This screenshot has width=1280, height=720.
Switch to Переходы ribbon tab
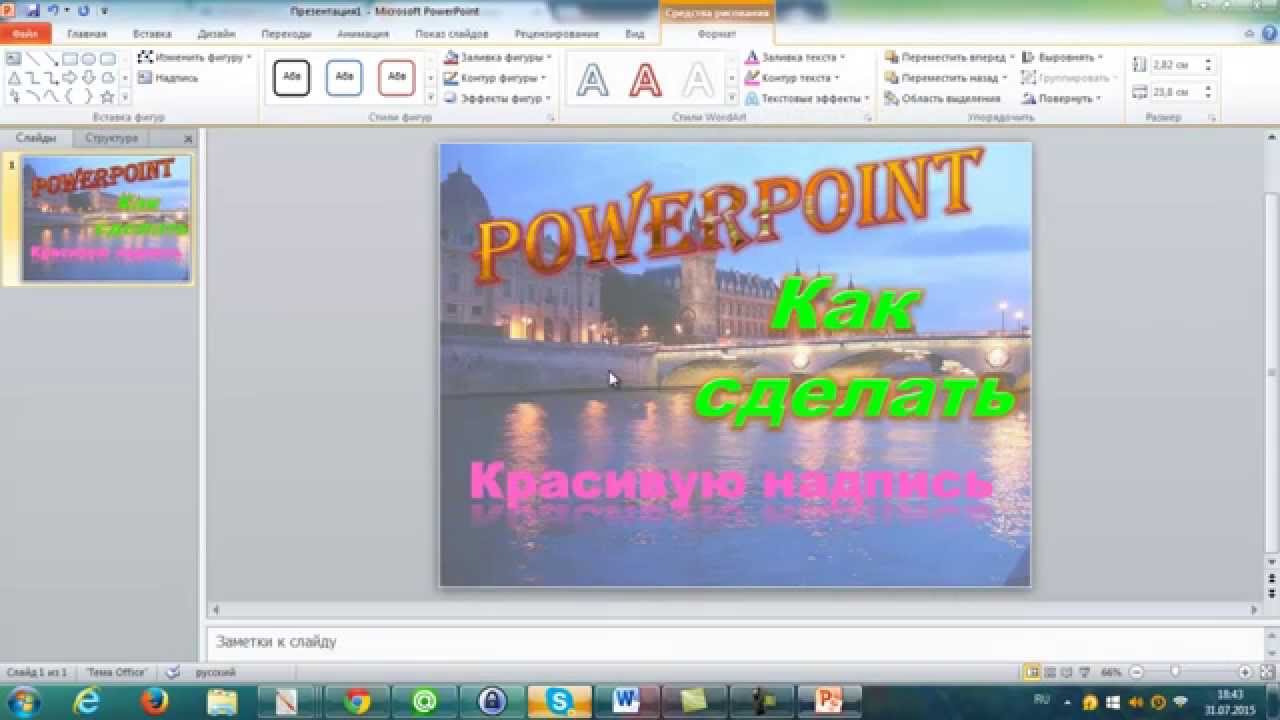click(x=286, y=34)
